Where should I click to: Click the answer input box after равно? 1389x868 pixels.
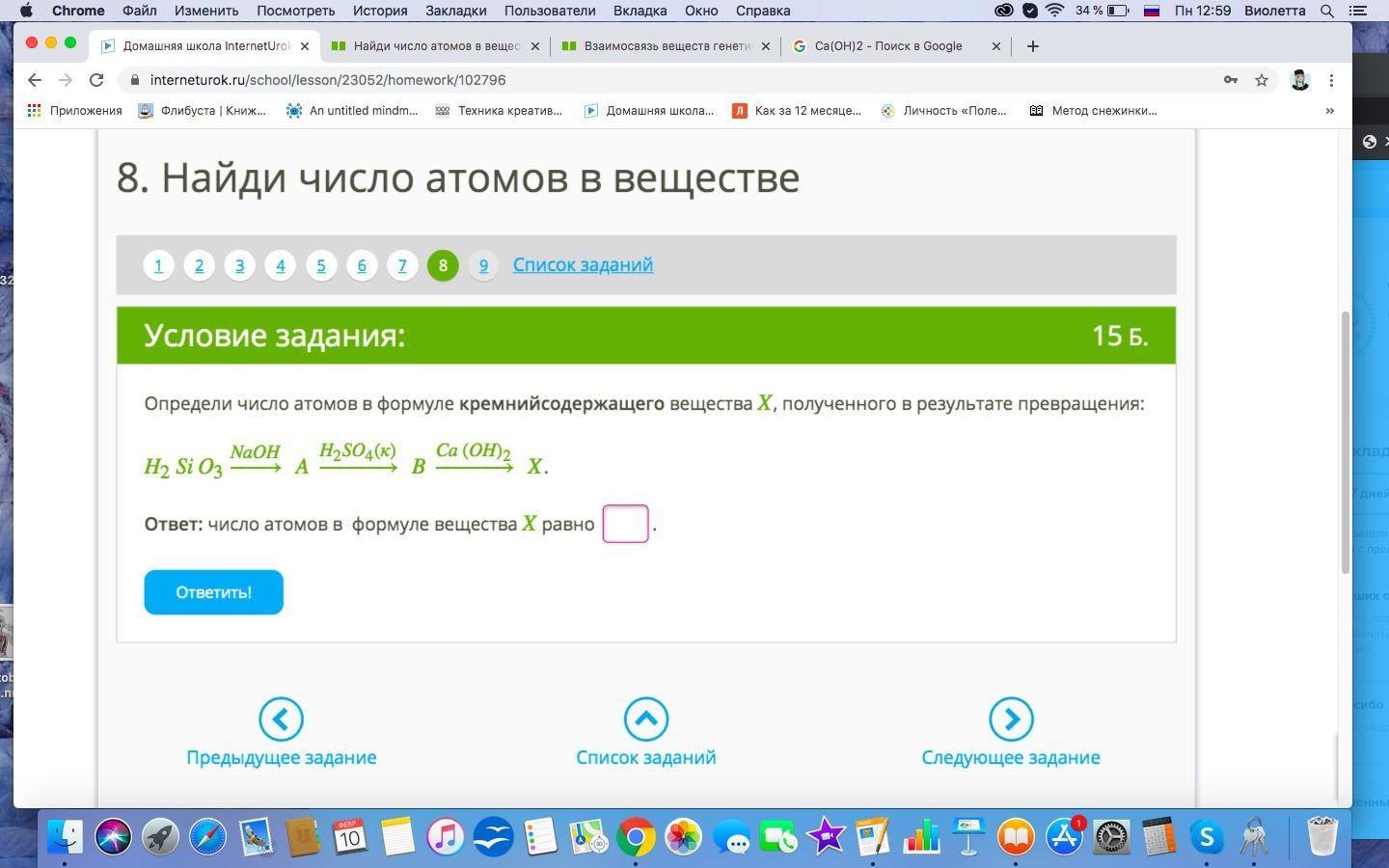pos(625,524)
